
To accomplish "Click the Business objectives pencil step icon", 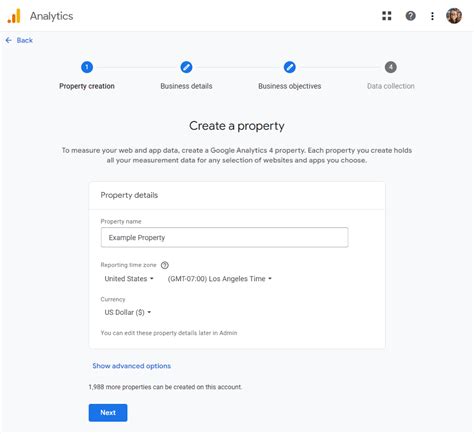I will click(x=289, y=67).
